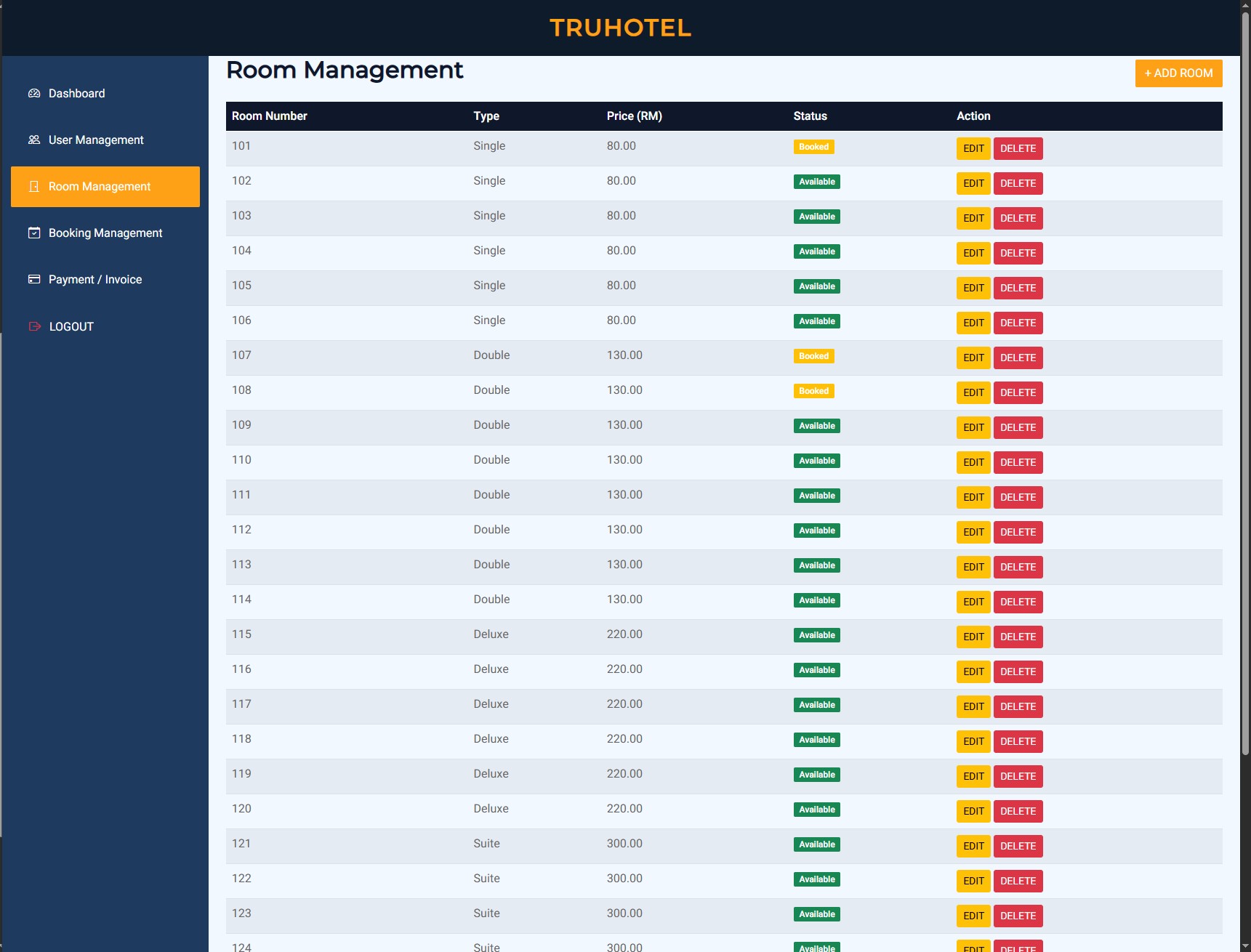This screenshot has height=952, width=1251.
Task: Open the Dashboard menu item
Action: [76, 94]
